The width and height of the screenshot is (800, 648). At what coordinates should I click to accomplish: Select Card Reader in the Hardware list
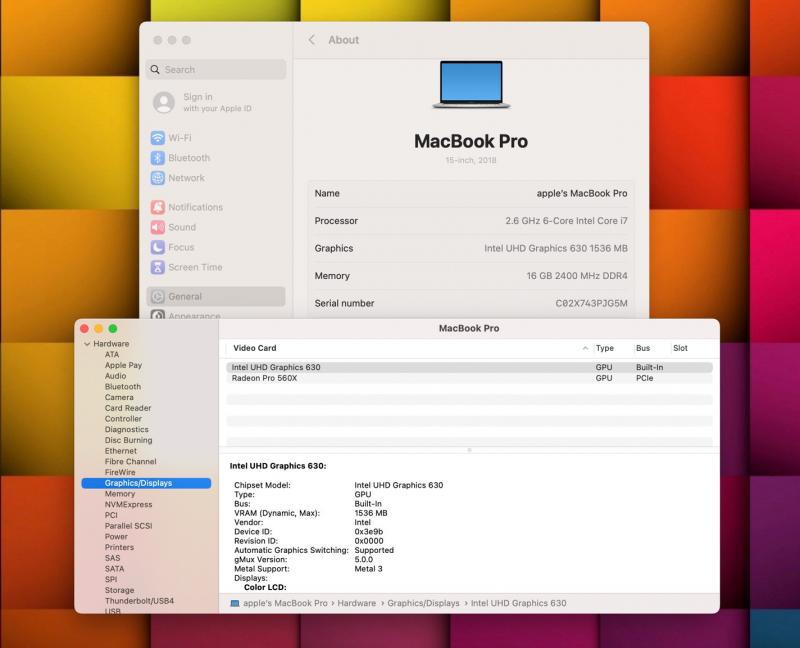(x=128, y=408)
